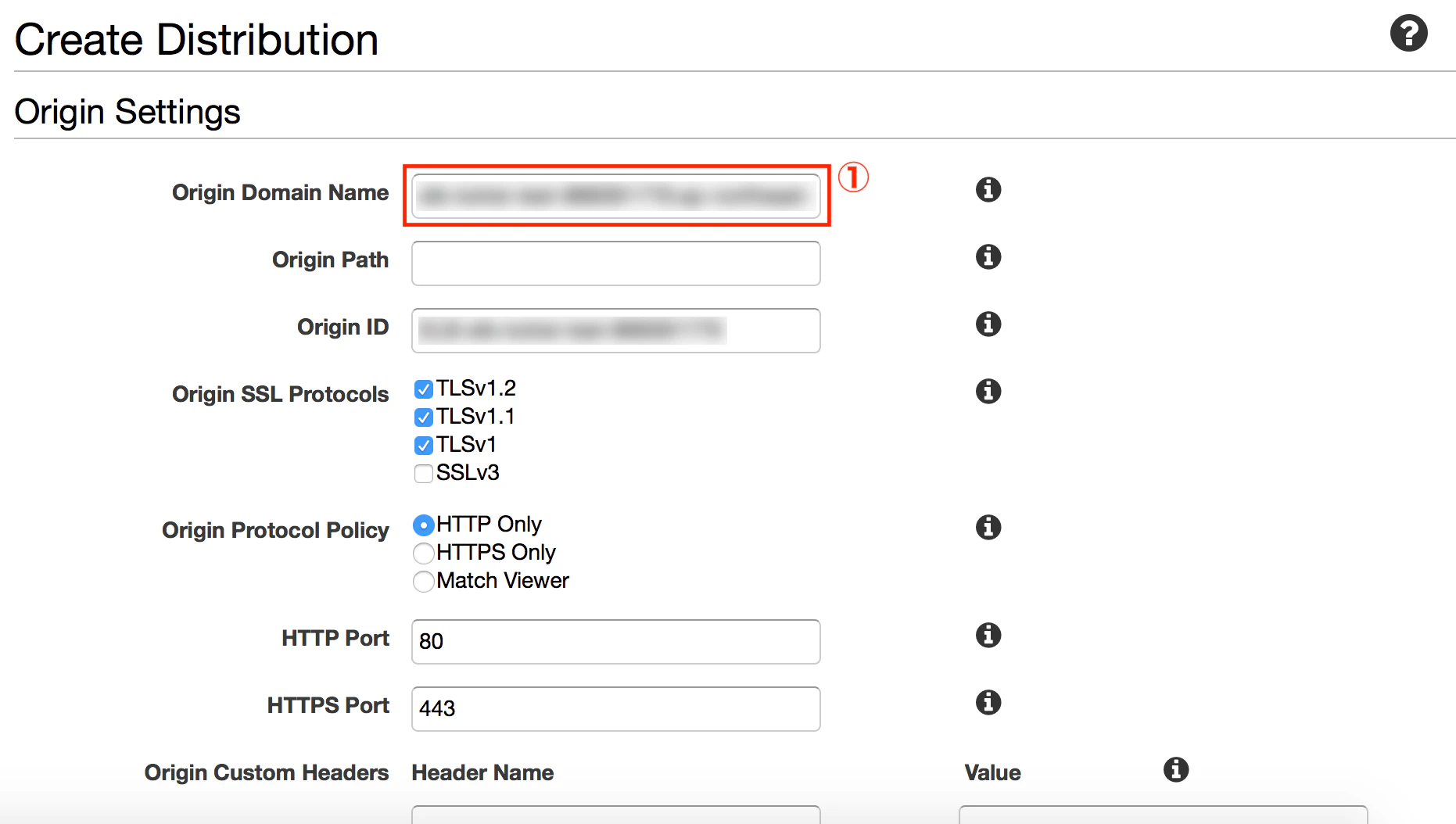Click the HTTPS Port field showing 443
The image size is (1456, 824).
(616, 709)
